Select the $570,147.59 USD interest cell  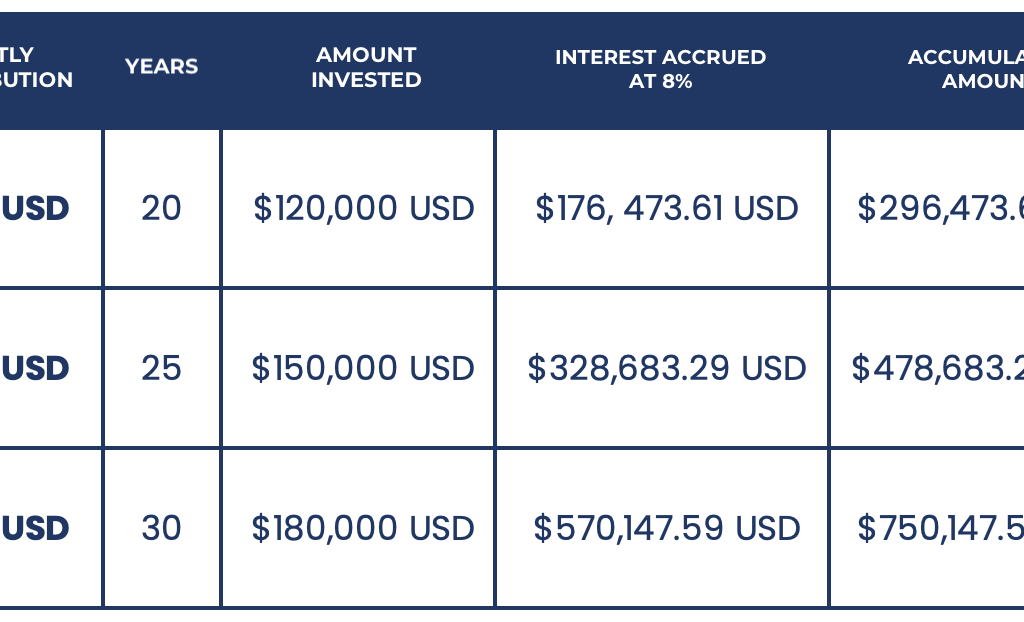(666, 528)
